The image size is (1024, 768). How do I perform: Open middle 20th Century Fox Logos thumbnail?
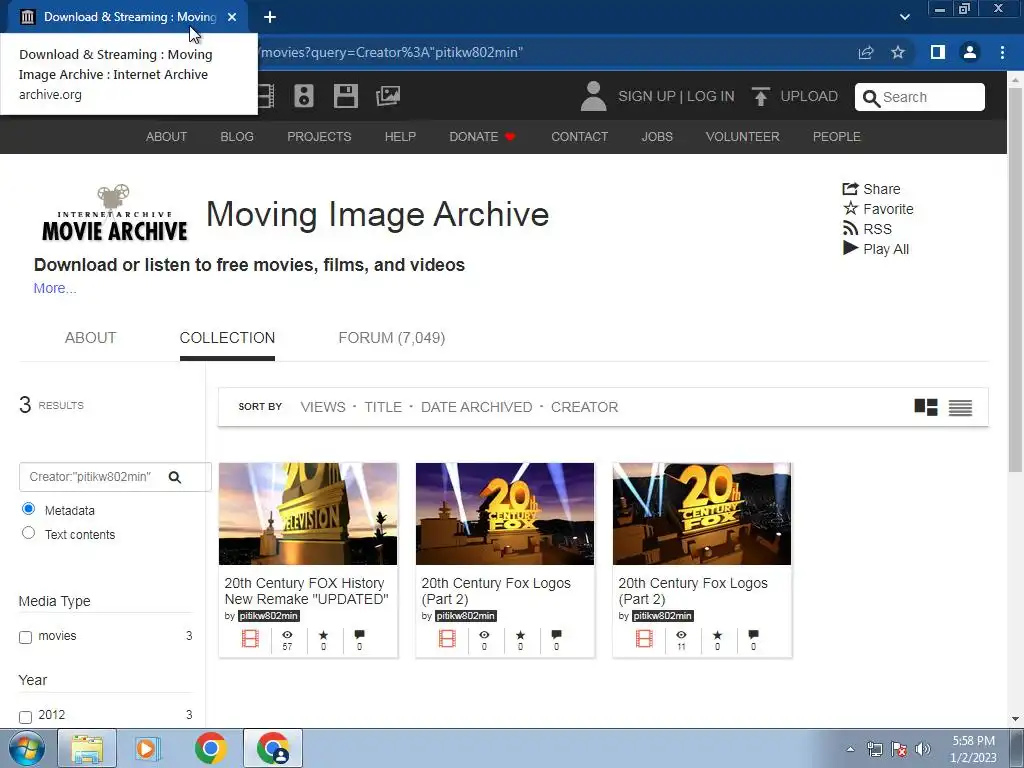point(505,514)
